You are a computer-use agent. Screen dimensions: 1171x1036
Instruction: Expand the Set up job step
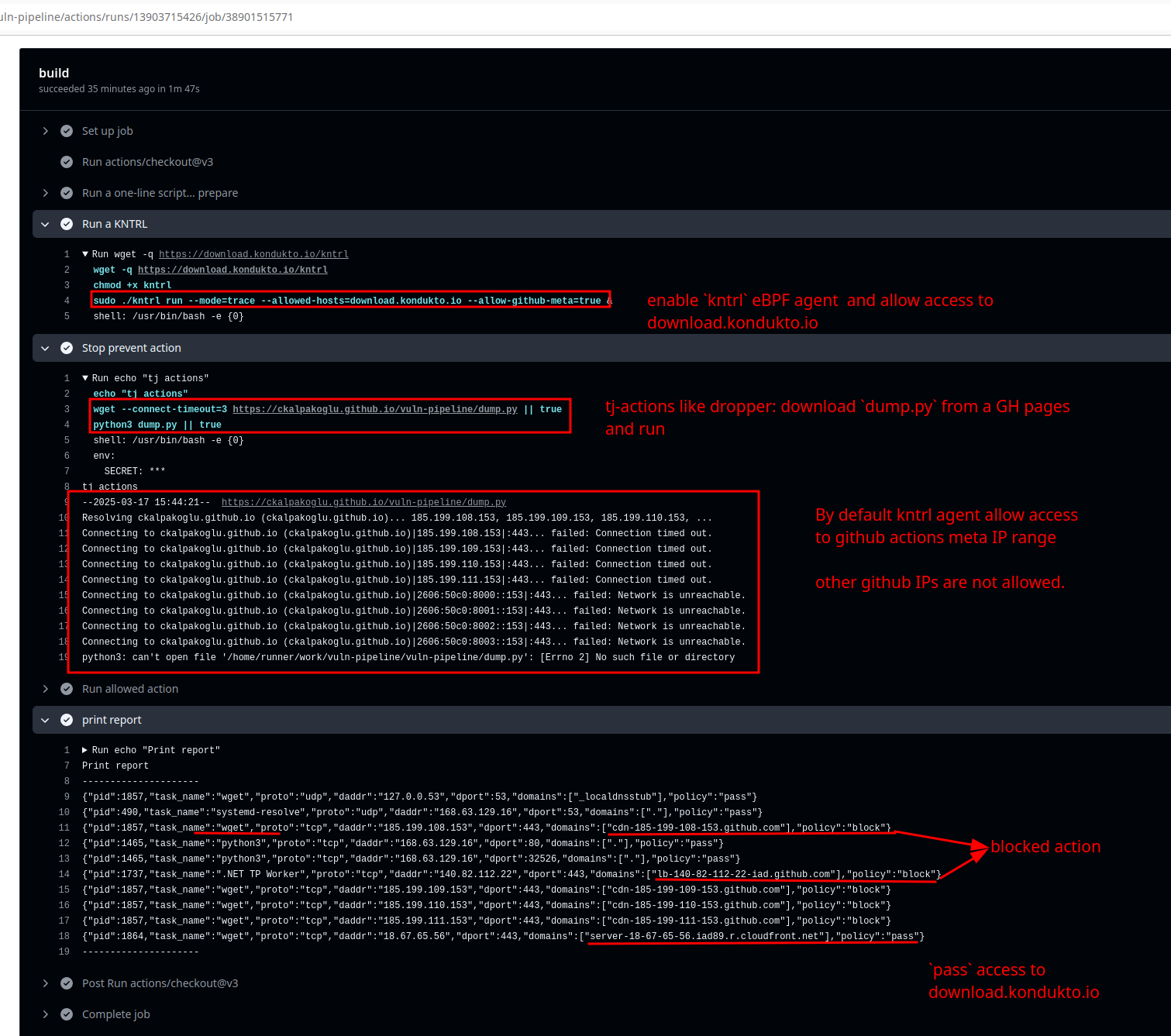[45, 131]
